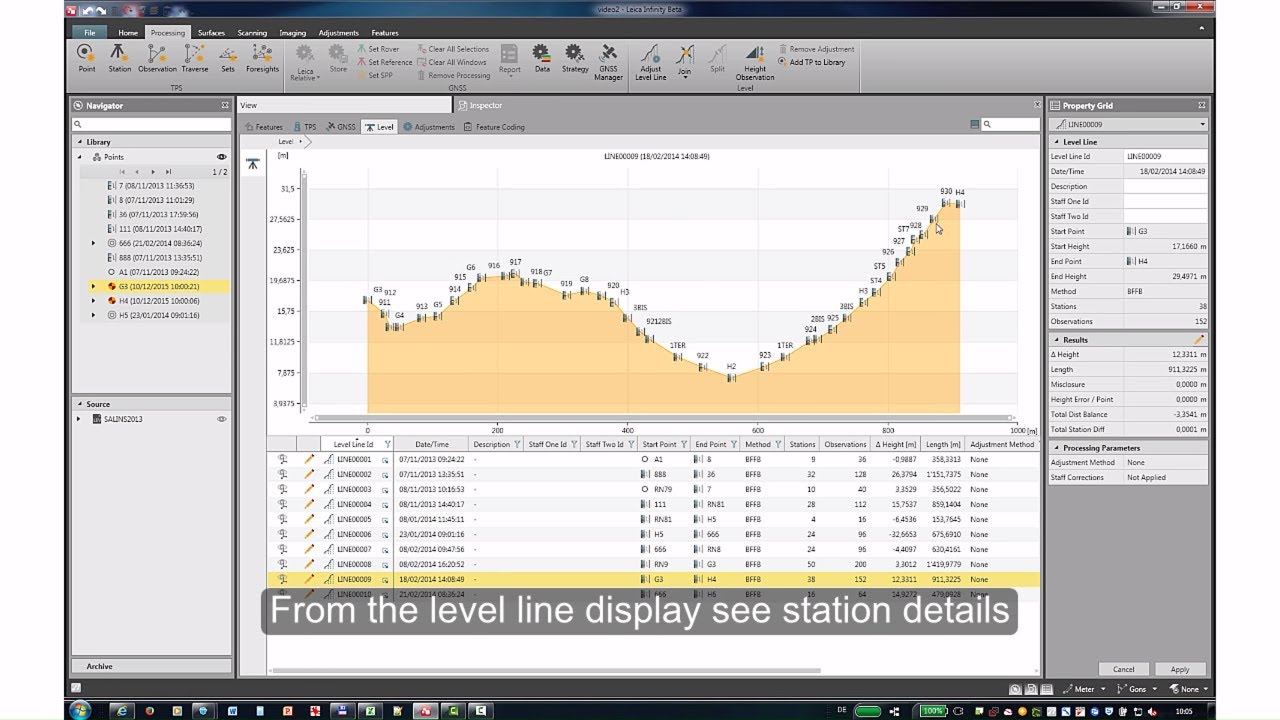Open the Windows Start menu
The height and width of the screenshot is (720, 1280).
point(79,710)
